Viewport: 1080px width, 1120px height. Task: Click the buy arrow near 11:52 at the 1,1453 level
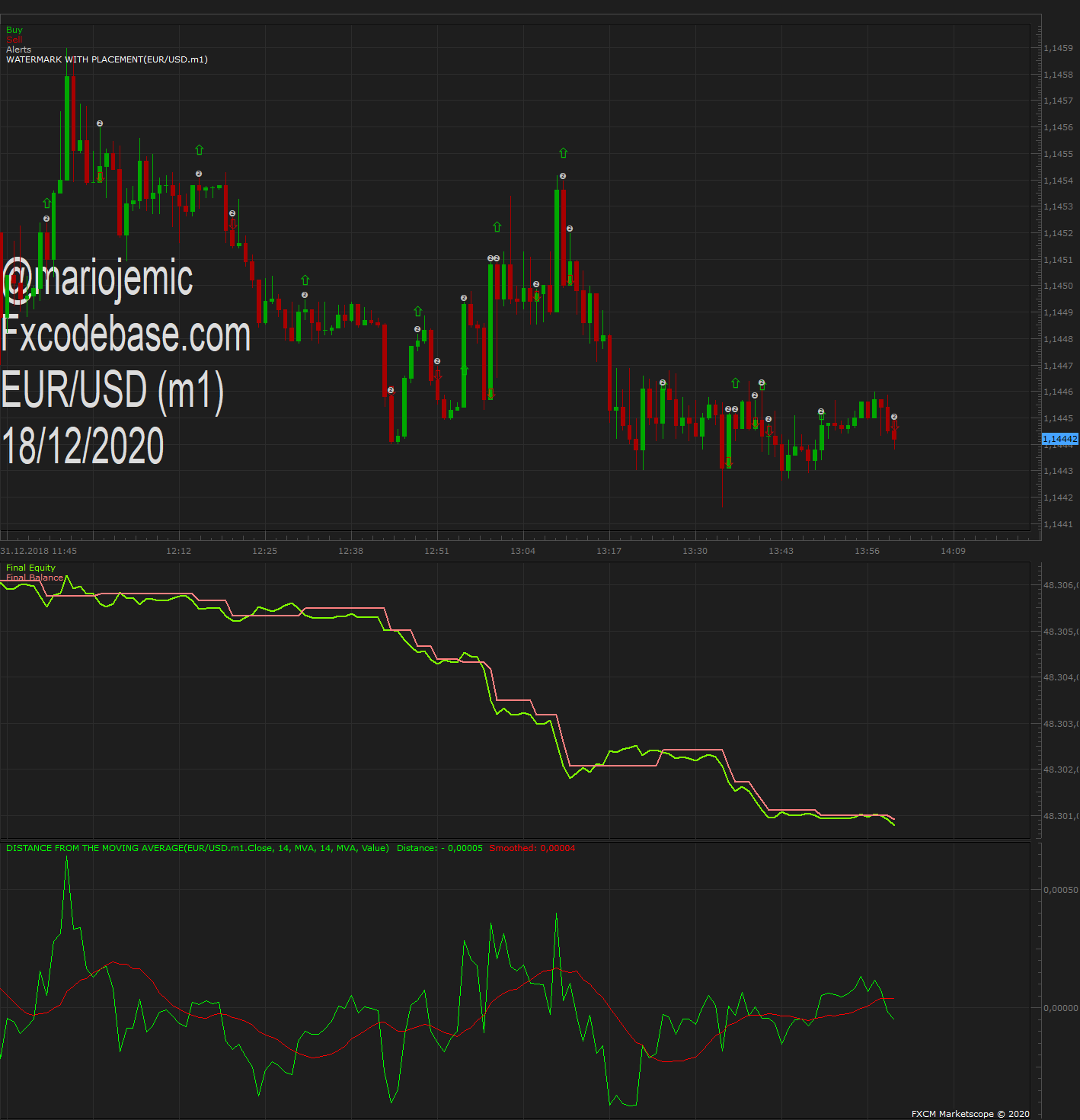(x=46, y=203)
